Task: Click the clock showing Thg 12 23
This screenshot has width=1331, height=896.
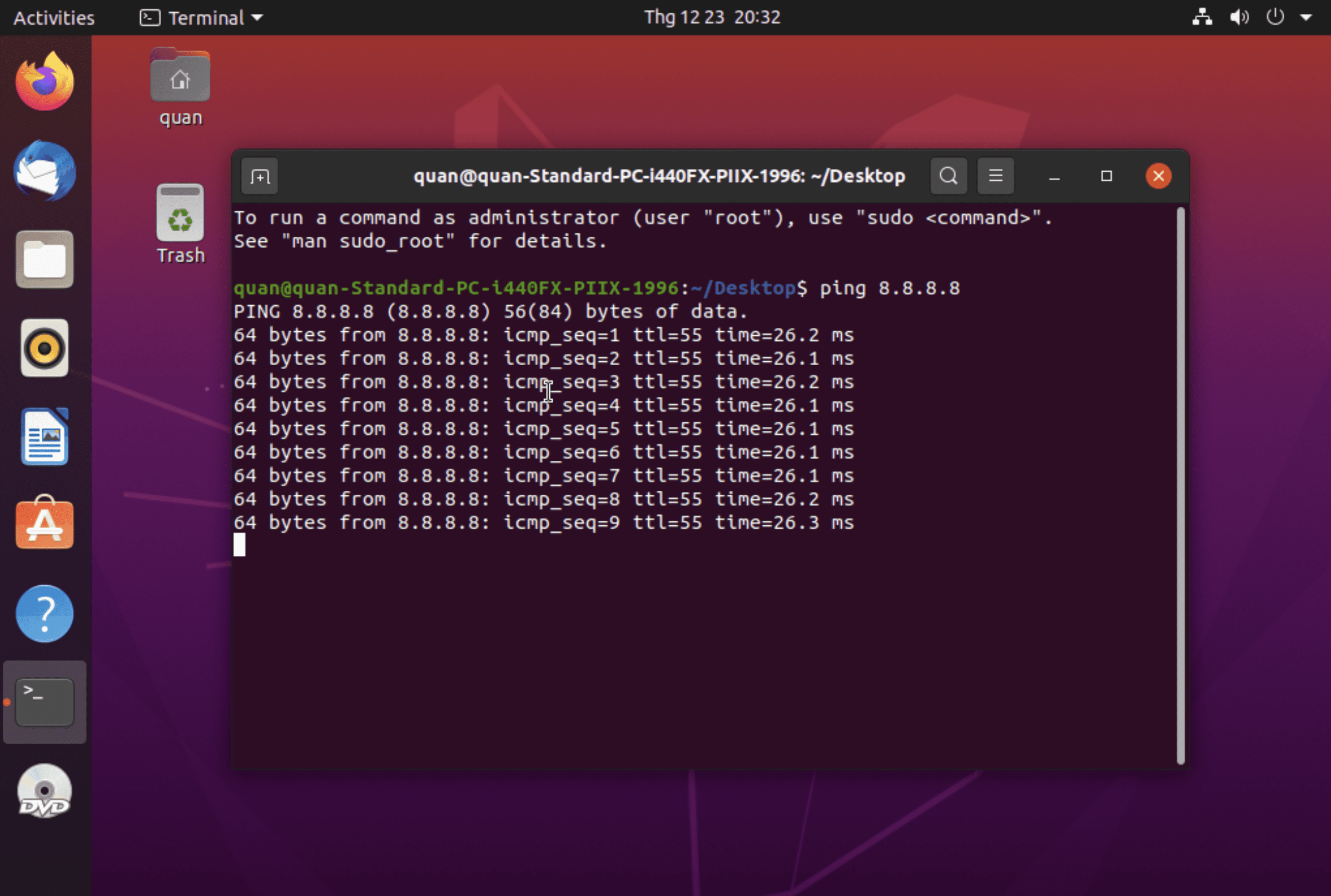Action: [x=712, y=17]
